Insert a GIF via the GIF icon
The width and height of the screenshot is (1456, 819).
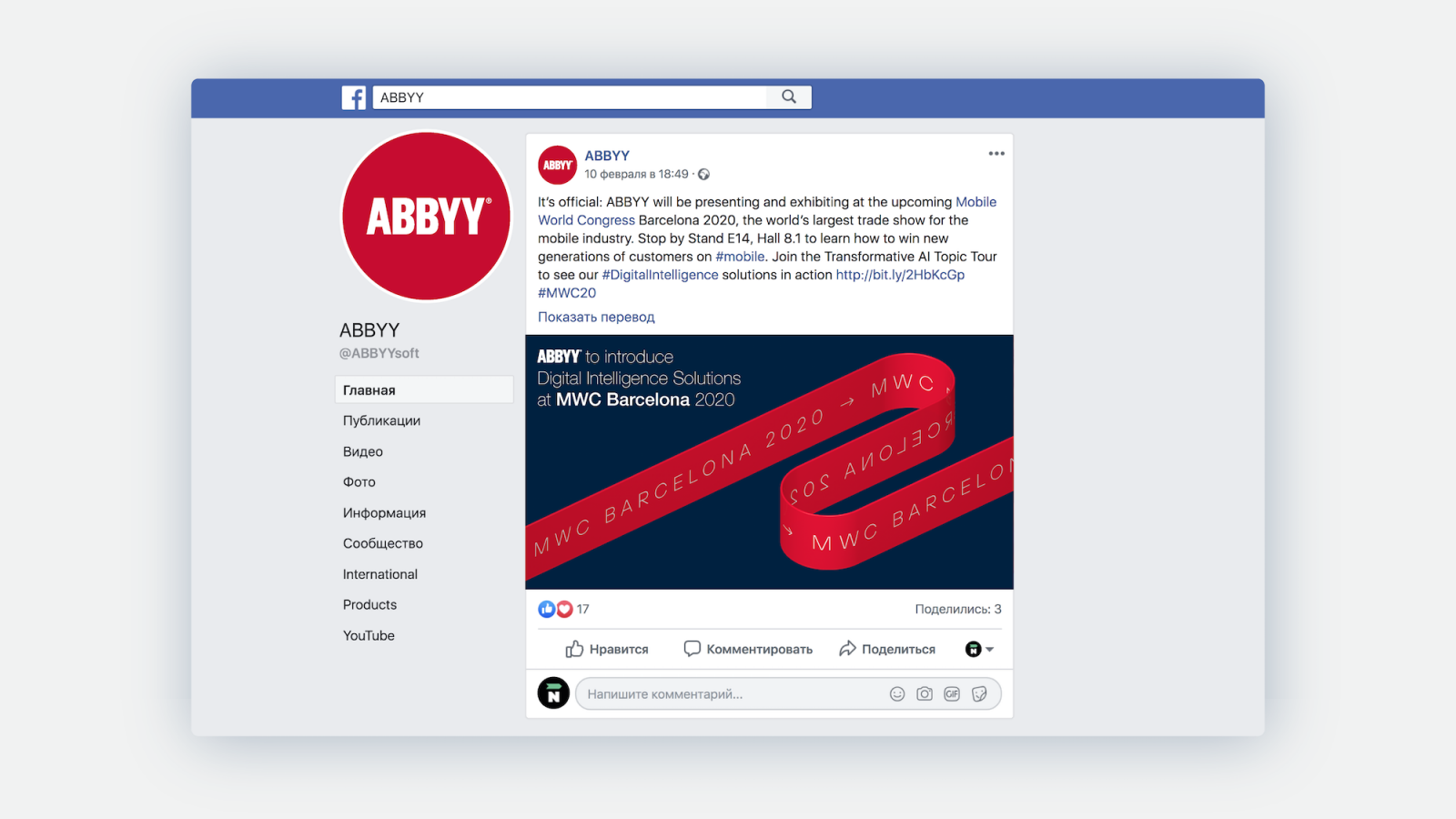(x=952, y=694)
